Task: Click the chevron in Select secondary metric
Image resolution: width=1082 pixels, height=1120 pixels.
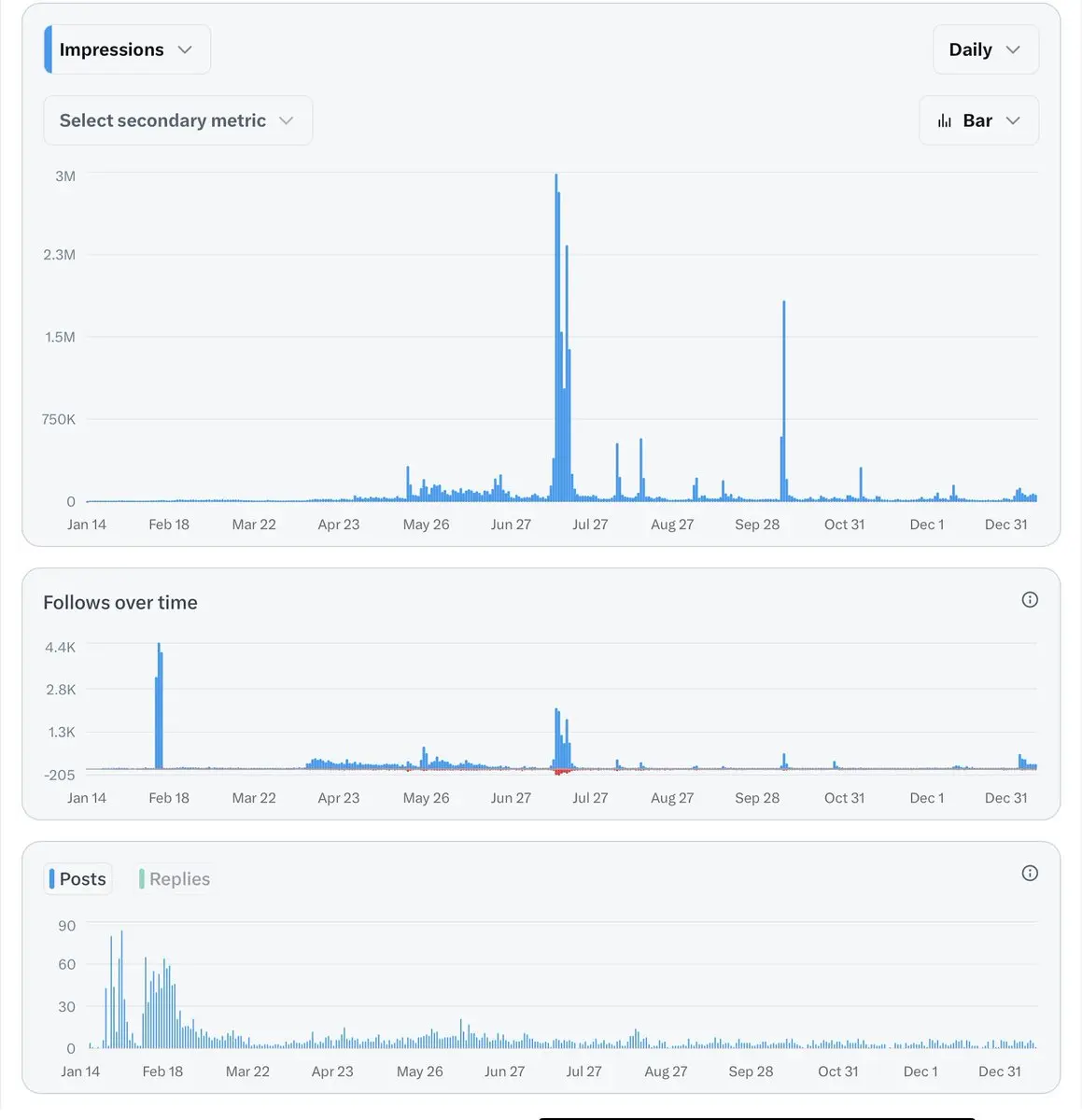Action: [286, 120]
